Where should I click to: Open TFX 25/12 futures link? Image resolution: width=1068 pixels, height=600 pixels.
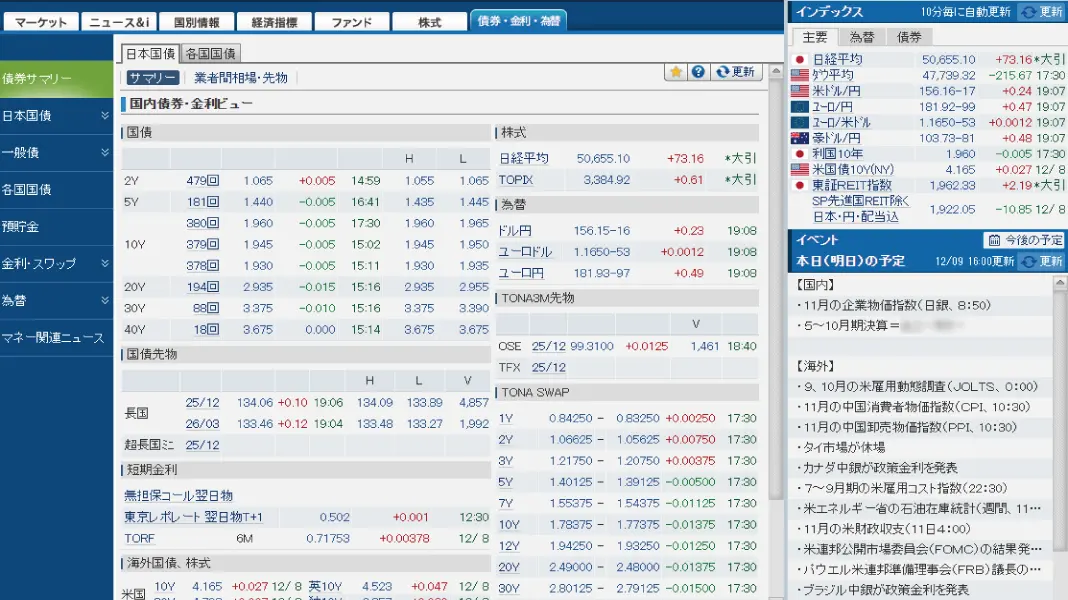[x=548, y=367]
